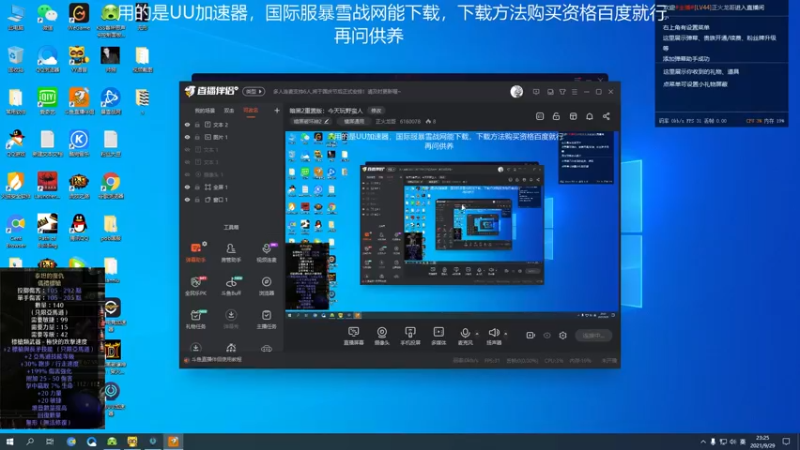Show hidden system tray icons chevron
The image size is (800, 450).
[703, 441]
